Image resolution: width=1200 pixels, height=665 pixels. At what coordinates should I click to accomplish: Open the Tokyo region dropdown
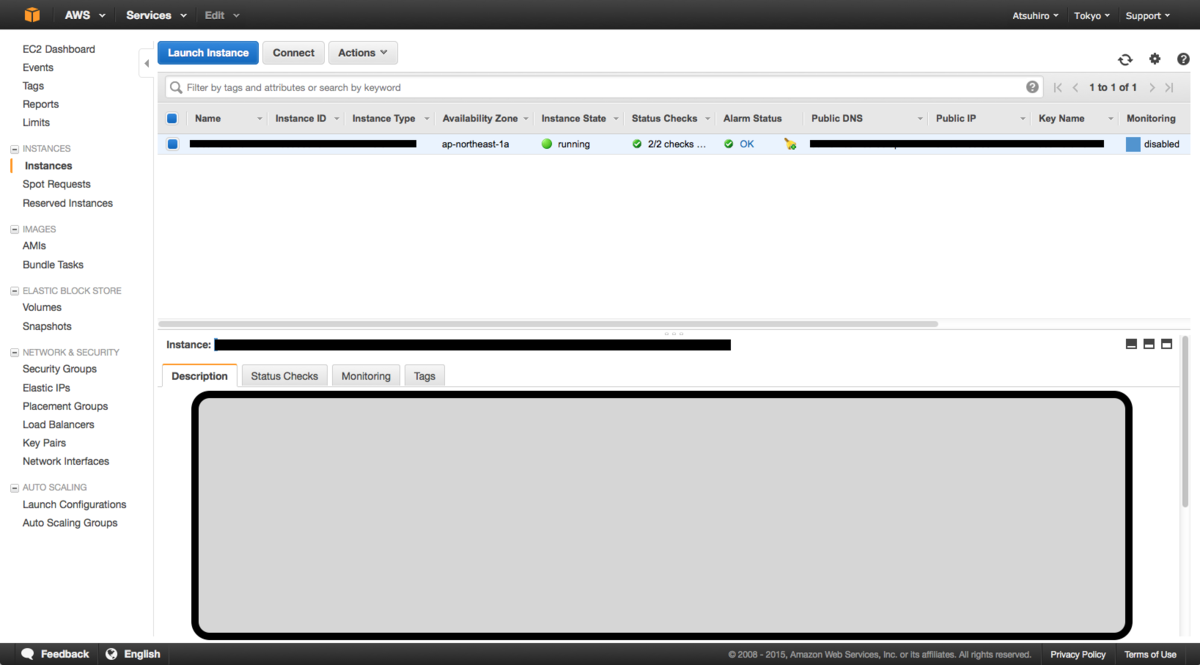click(1092, 16)
